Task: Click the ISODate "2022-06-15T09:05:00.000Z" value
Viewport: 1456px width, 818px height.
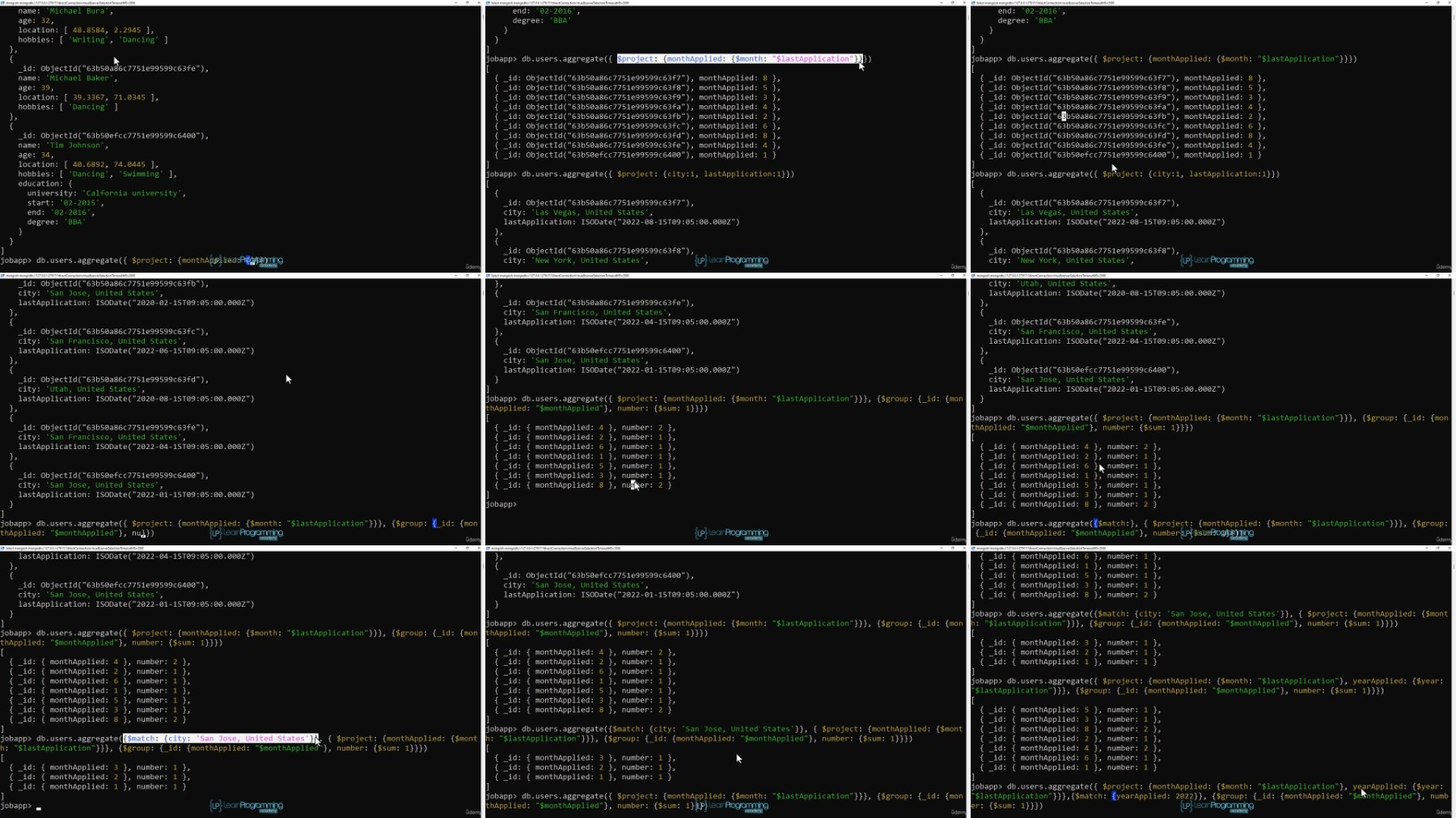Action: [x=175, y=350]
